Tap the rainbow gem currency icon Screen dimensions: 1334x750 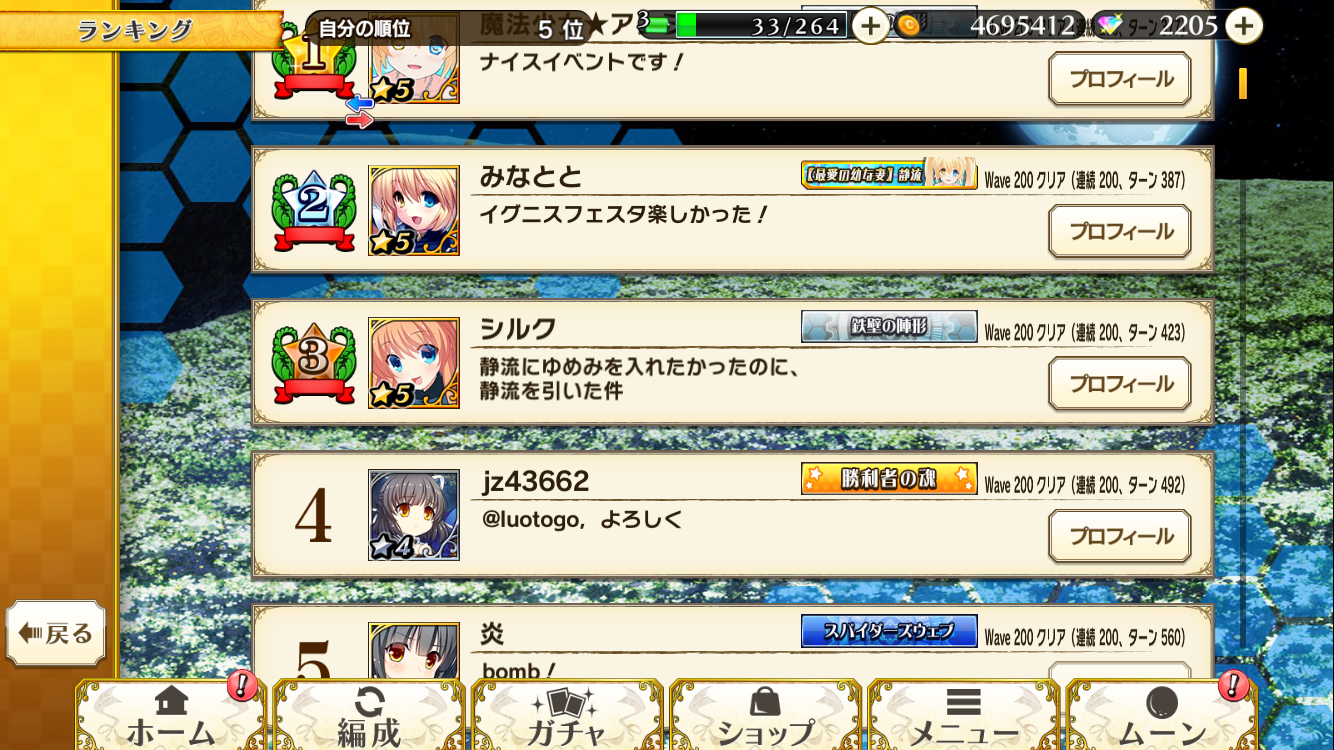tap(1108, 26)
